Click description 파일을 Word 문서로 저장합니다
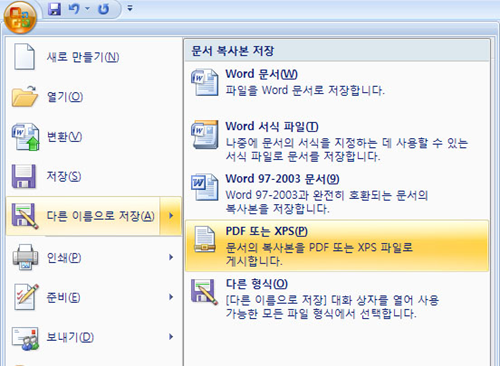Screen dimensions: 500x366 coord(305,90)
